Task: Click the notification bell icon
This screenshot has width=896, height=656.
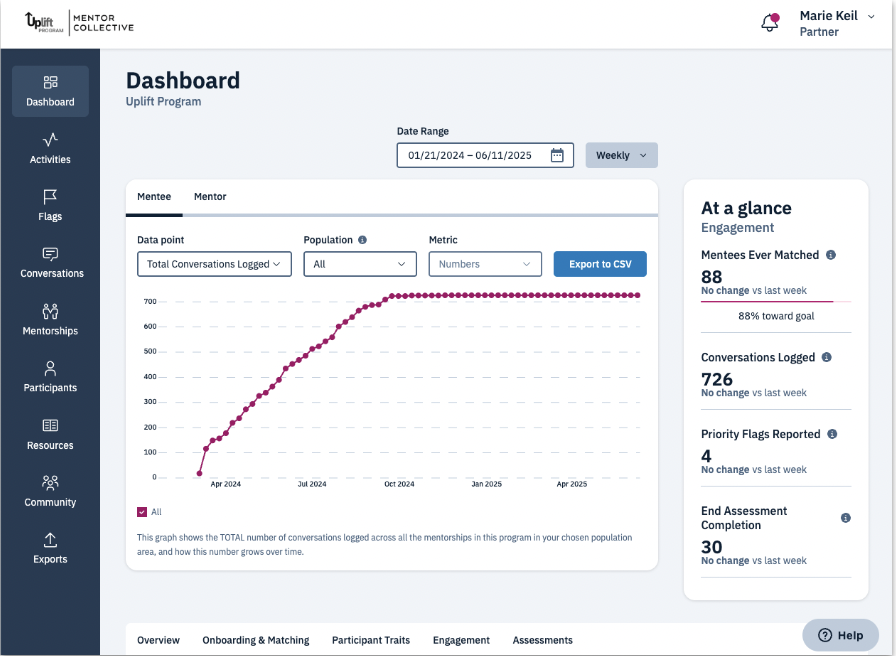Action: [x=769, y=23]
